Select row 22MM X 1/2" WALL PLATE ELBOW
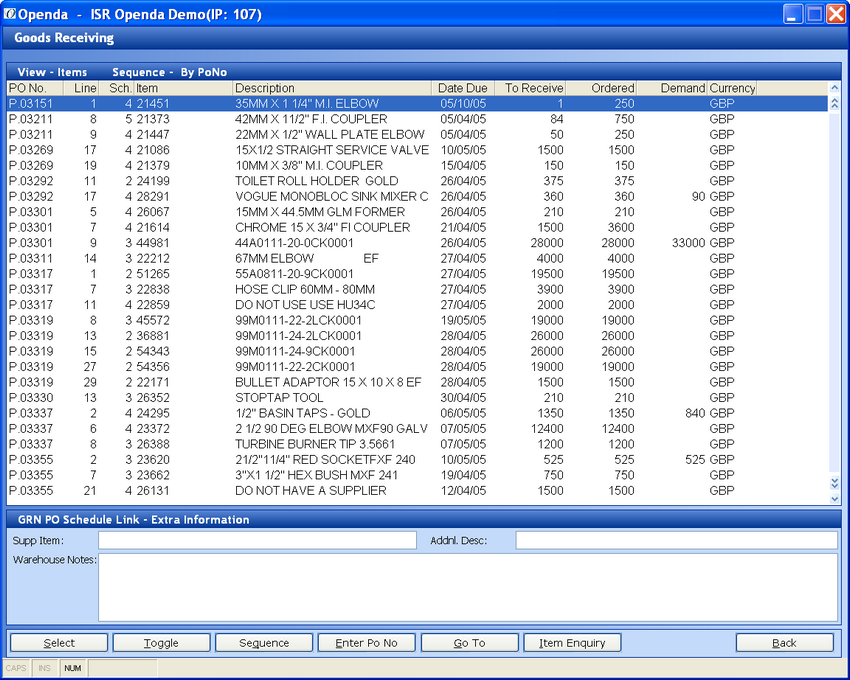The height and width of the screenshot is (680, 850). point(417,134)
